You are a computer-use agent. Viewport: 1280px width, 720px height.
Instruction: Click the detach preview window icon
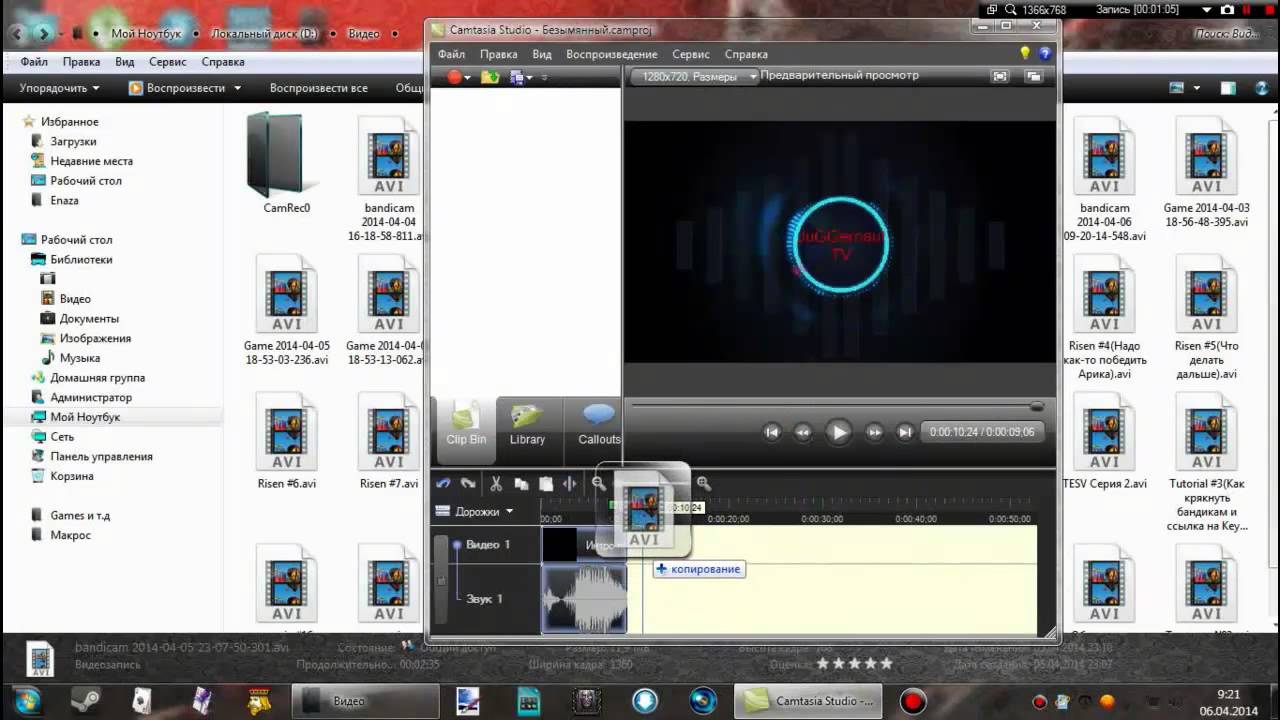coord(1033,76)
